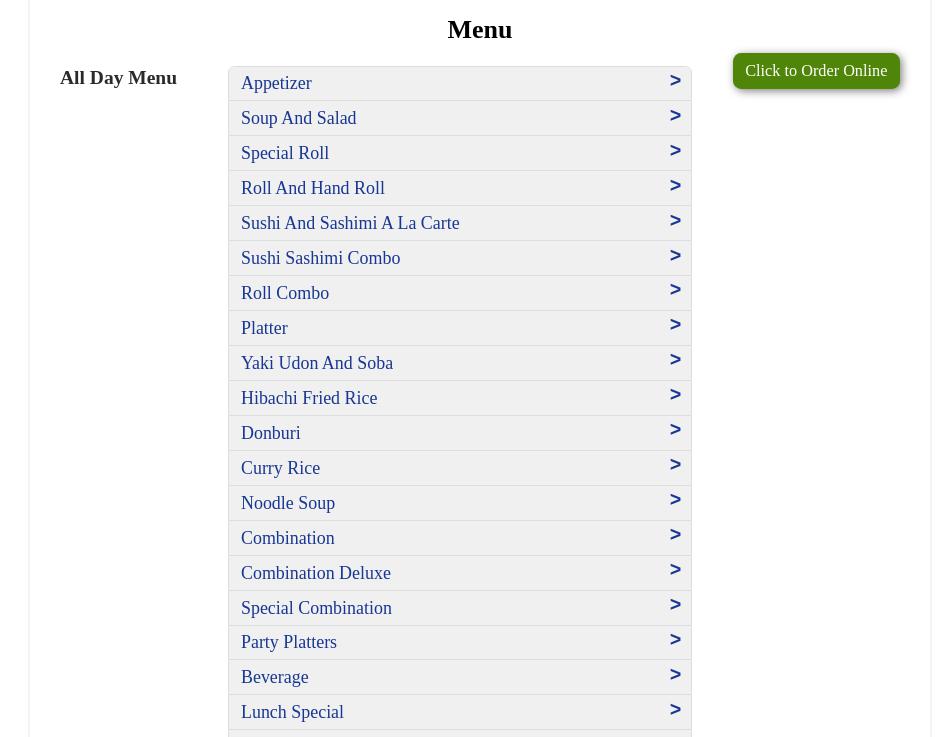The height and width of the screenshot is (737, 945).
Task: Select the Party Platters category
Action: click(x=289, y=642)
